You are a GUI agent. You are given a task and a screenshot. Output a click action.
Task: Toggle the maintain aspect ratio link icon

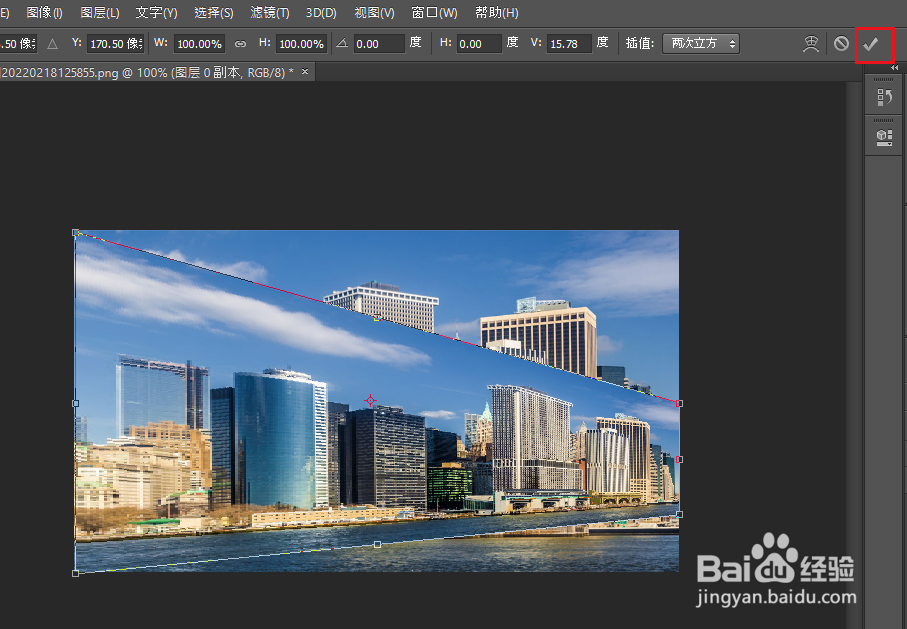click(x=241, y=44)
